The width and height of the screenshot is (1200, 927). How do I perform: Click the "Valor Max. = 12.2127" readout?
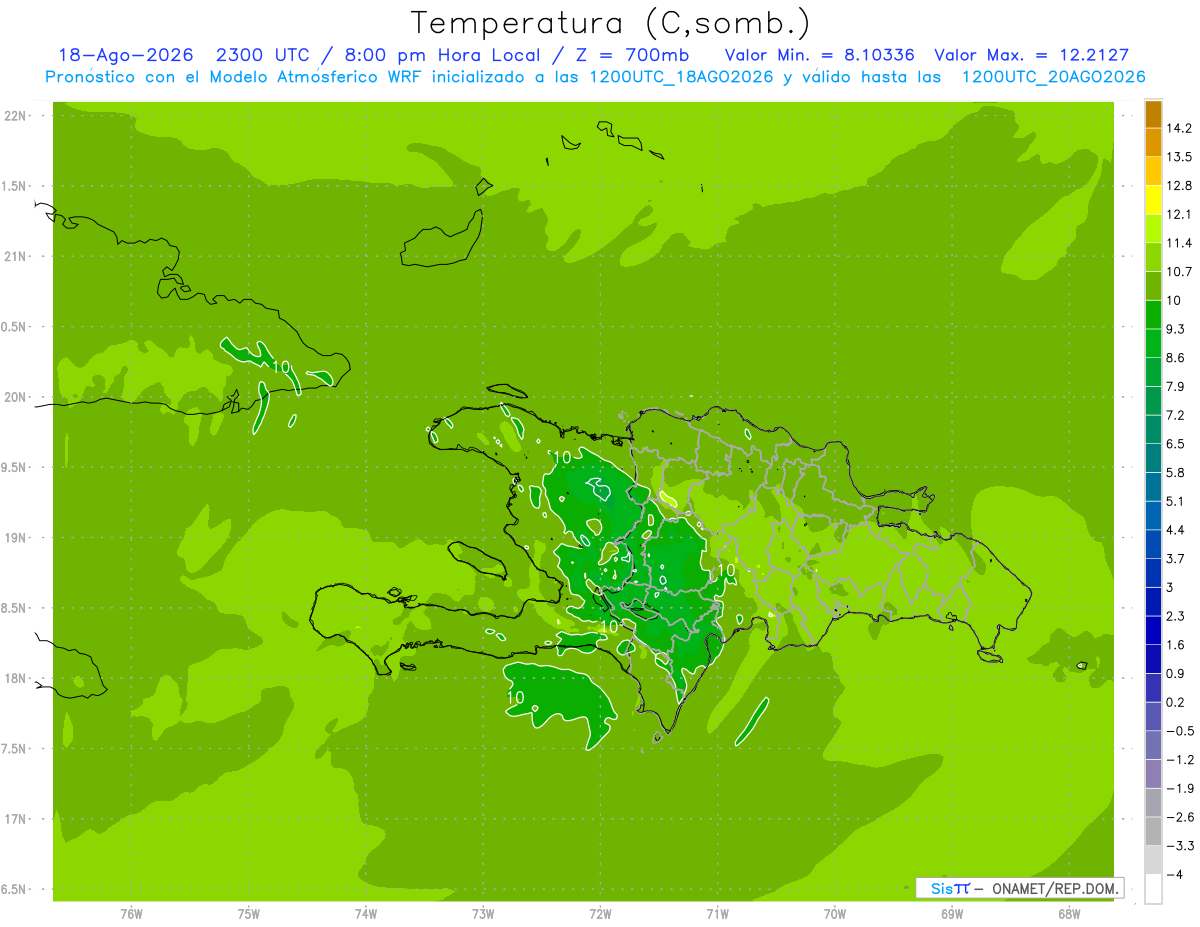(1031, 55)
